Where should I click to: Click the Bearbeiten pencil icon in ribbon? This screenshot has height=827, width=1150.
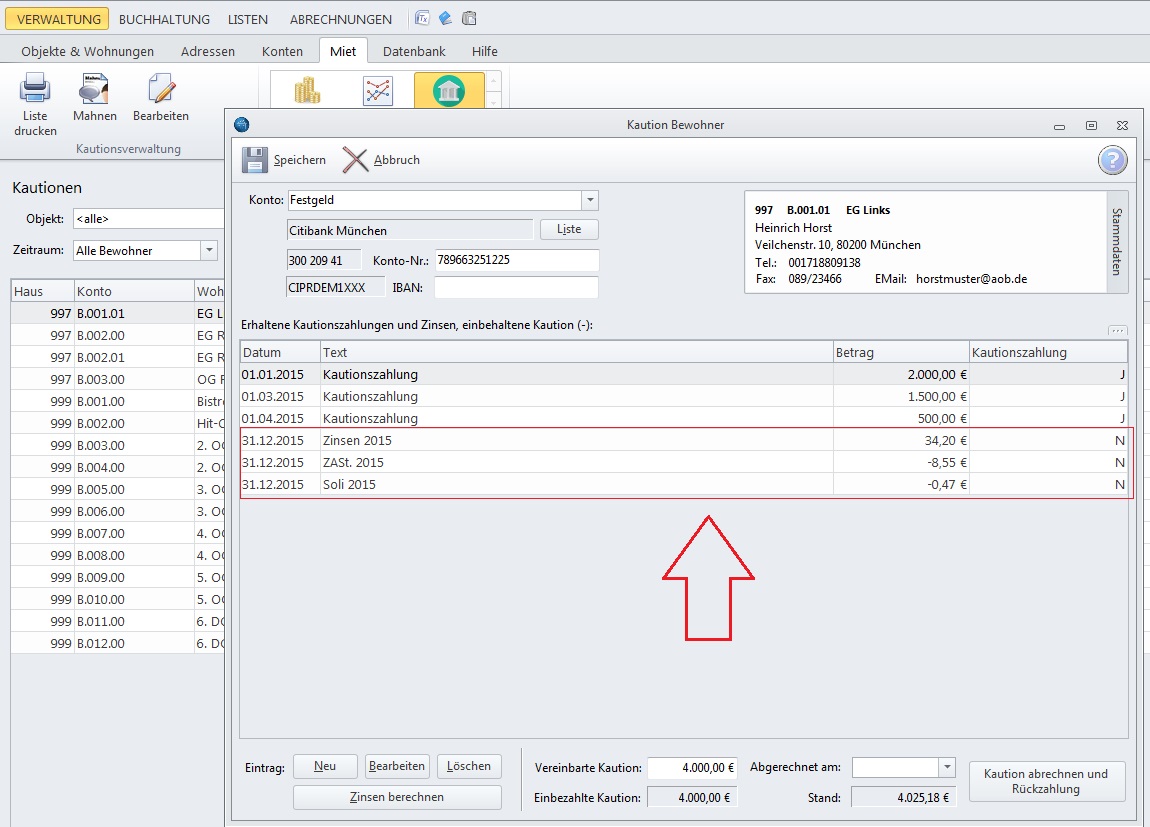[160, 91]
